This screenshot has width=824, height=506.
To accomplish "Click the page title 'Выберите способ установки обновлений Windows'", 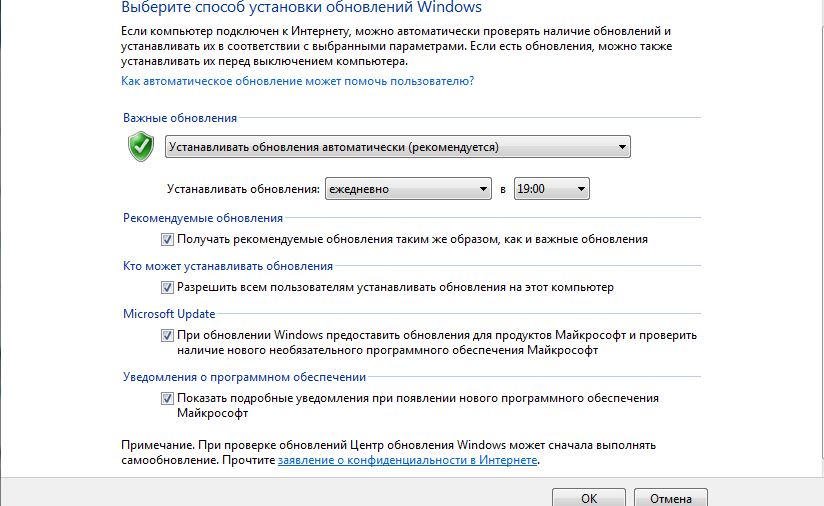I will tap(302, 7).
